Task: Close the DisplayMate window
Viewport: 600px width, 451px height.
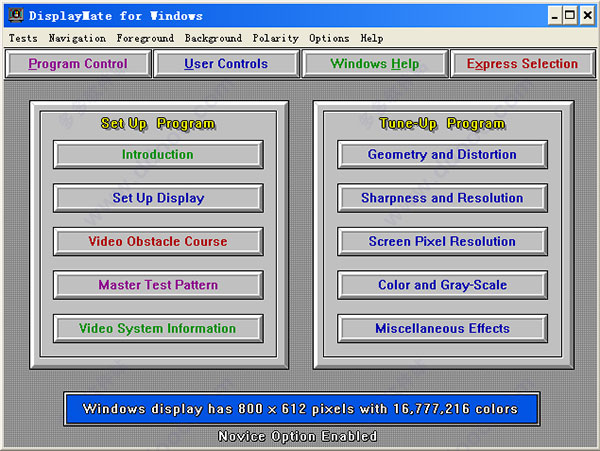Action: (587, 16)
